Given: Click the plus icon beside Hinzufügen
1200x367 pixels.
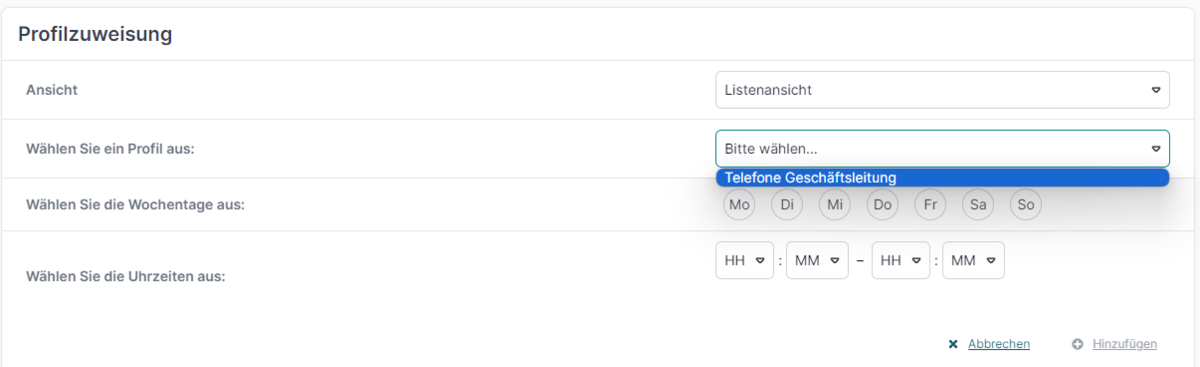Looking at the screenshot, I should [1077, 344].
